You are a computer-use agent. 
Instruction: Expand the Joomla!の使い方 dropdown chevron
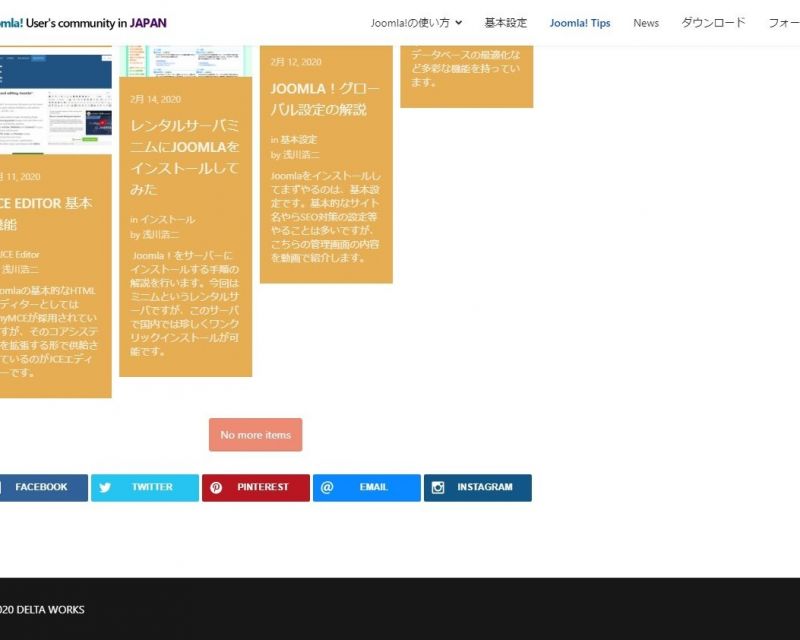tap(458, 23)
